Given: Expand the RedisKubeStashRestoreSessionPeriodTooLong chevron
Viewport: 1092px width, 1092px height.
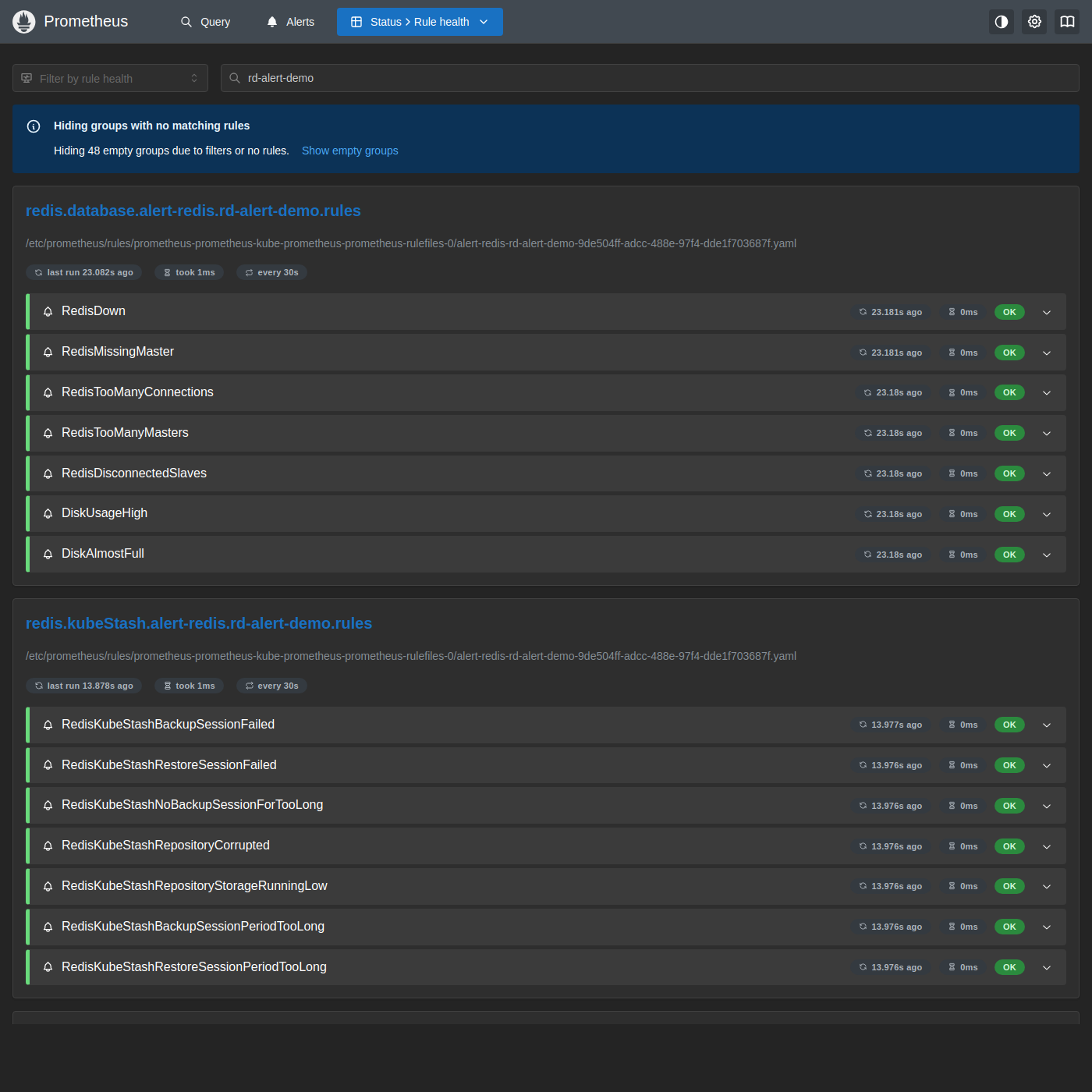Looking at the screenshot, I should tap(1047, 968).
